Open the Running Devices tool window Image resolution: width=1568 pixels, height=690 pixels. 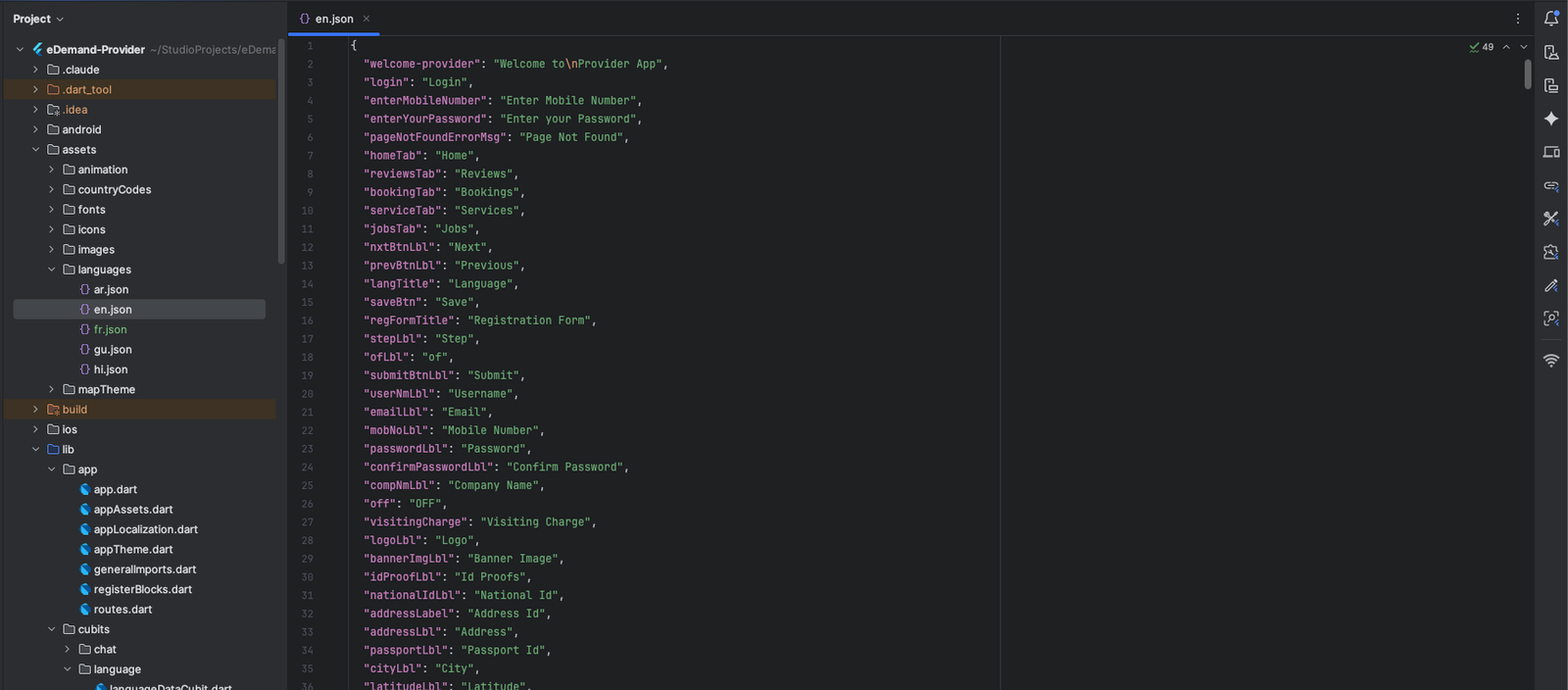pos(1551,86)
